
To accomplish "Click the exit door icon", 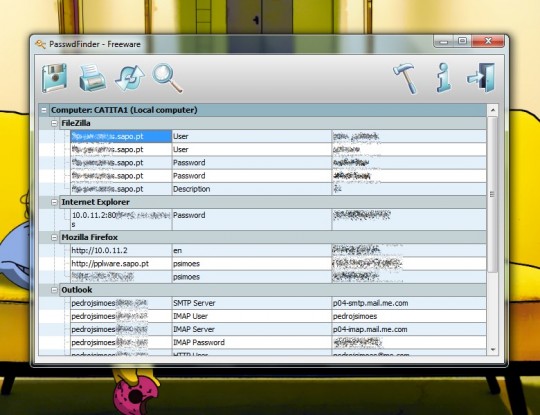I will [x=481, y=77].
